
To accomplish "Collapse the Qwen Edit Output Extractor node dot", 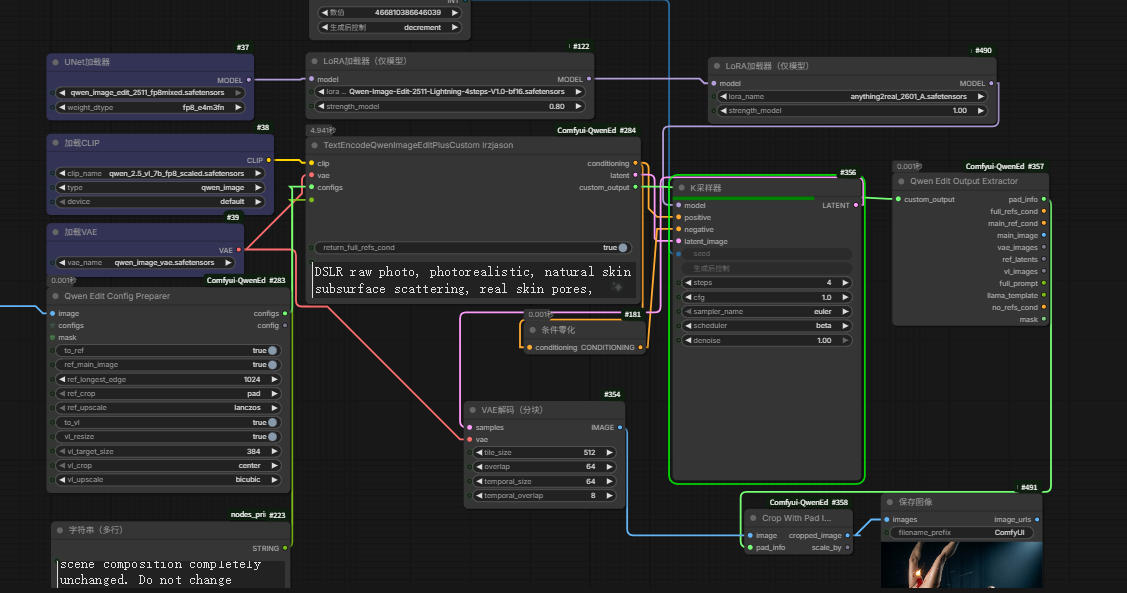I will point(901,181).
